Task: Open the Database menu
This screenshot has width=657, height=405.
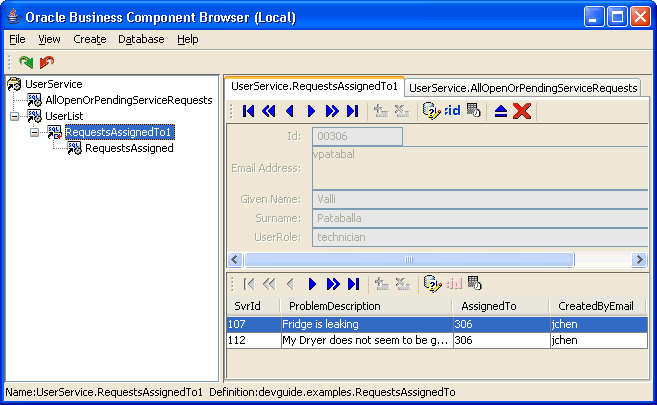Action: [x=141, y=39]
